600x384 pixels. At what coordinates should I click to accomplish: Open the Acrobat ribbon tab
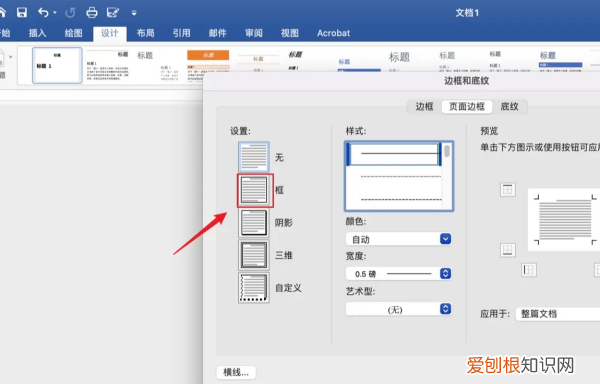pyautogui.click(x=333, y=33)
